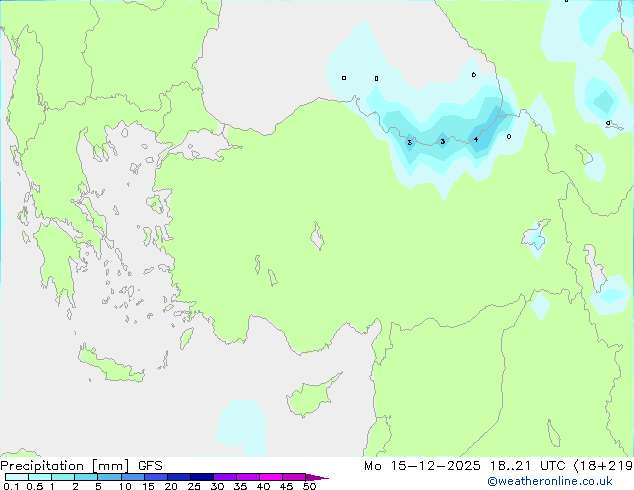Click the 25–30 mm dark blue swatch
Viewport: 634px width, 490px height.
click(202, 477)
